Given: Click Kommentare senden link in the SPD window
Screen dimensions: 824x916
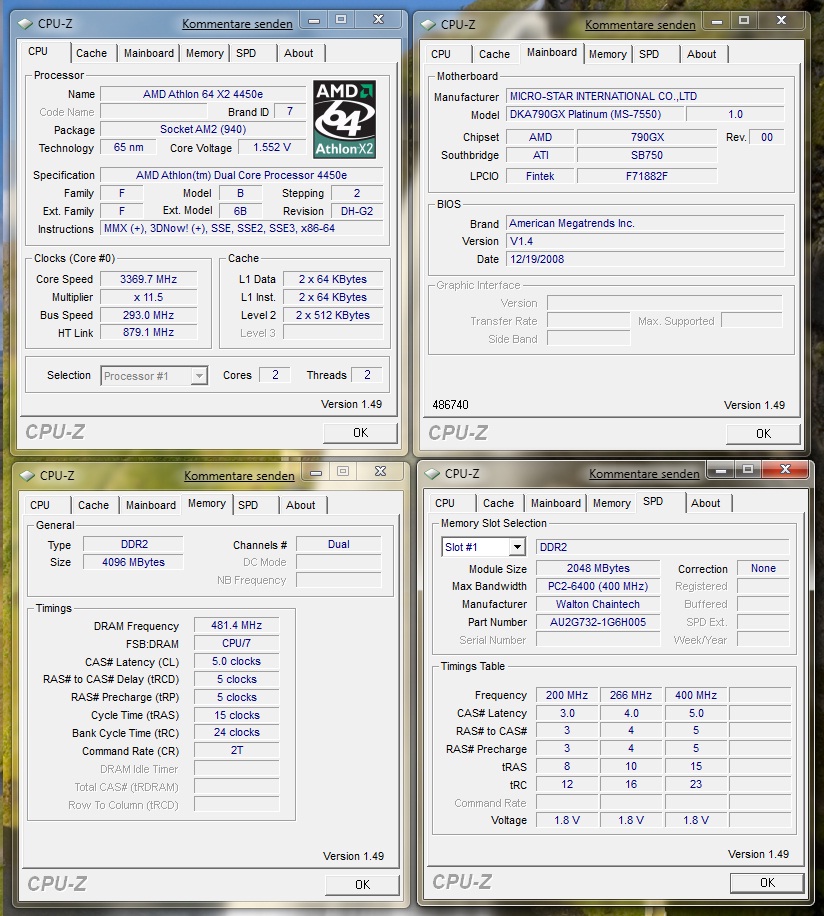Looking at the screenshot, I should [x=644, y=474].
